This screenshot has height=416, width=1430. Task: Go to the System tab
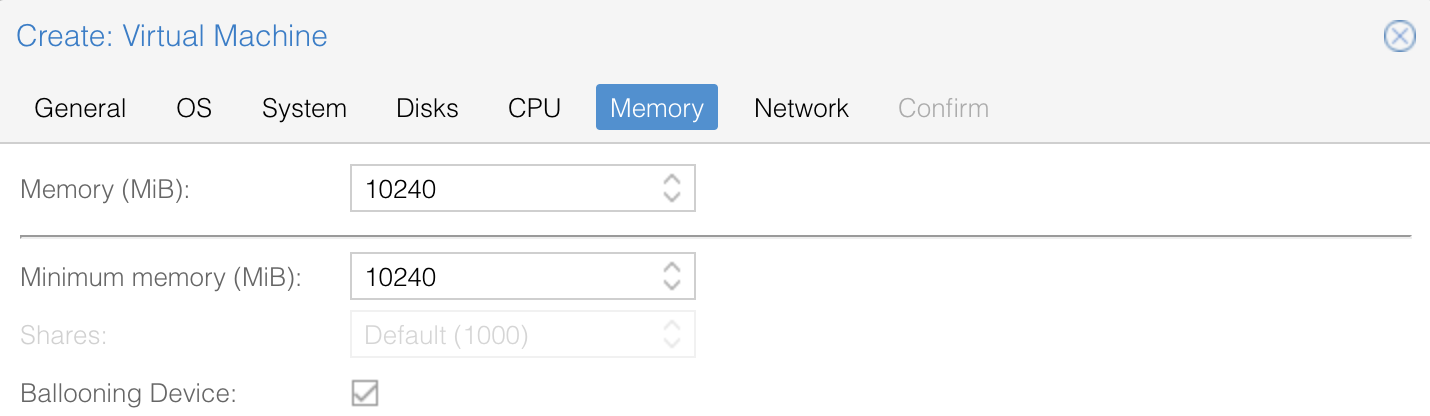pos(304,108)
